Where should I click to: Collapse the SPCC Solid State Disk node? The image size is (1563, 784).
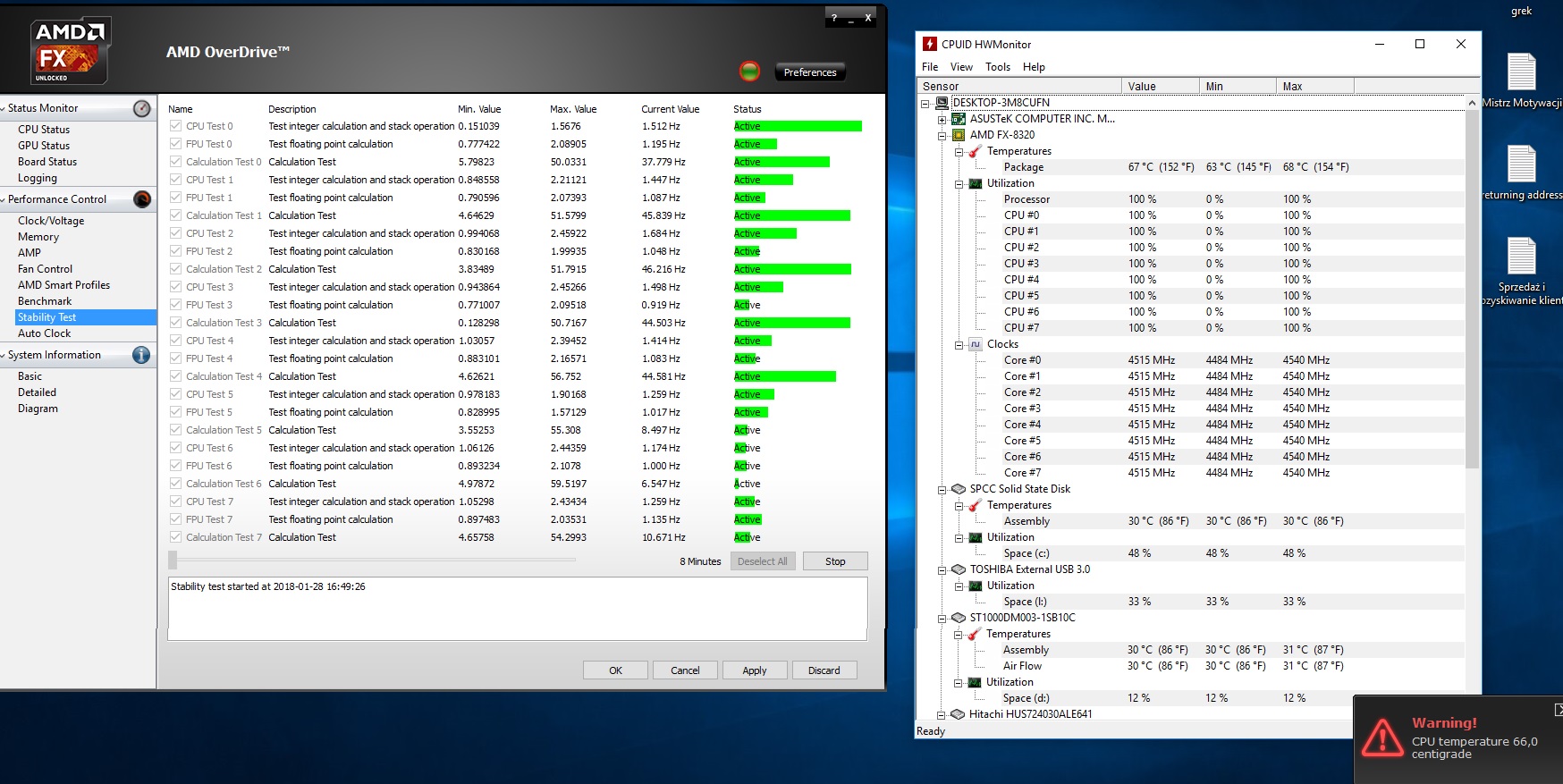pos(942,490)
